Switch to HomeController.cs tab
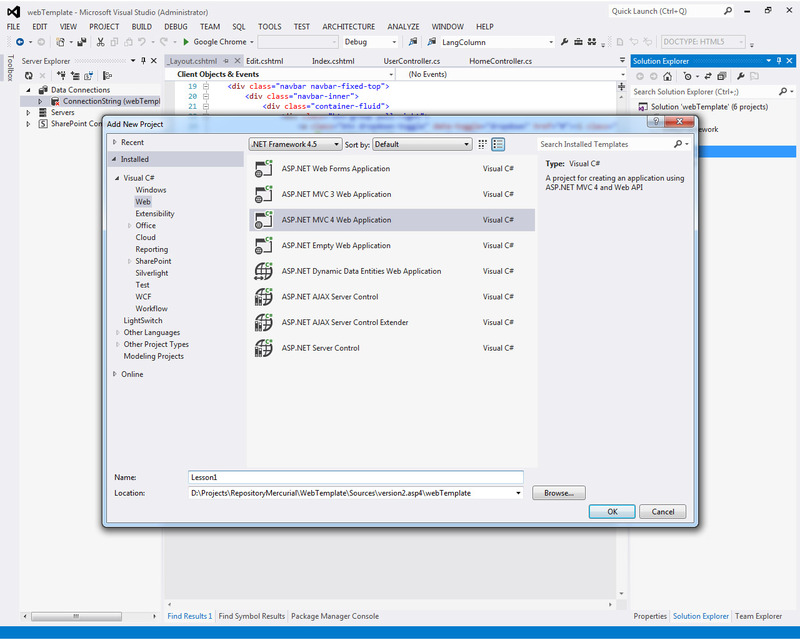 (x=501, y=61)
